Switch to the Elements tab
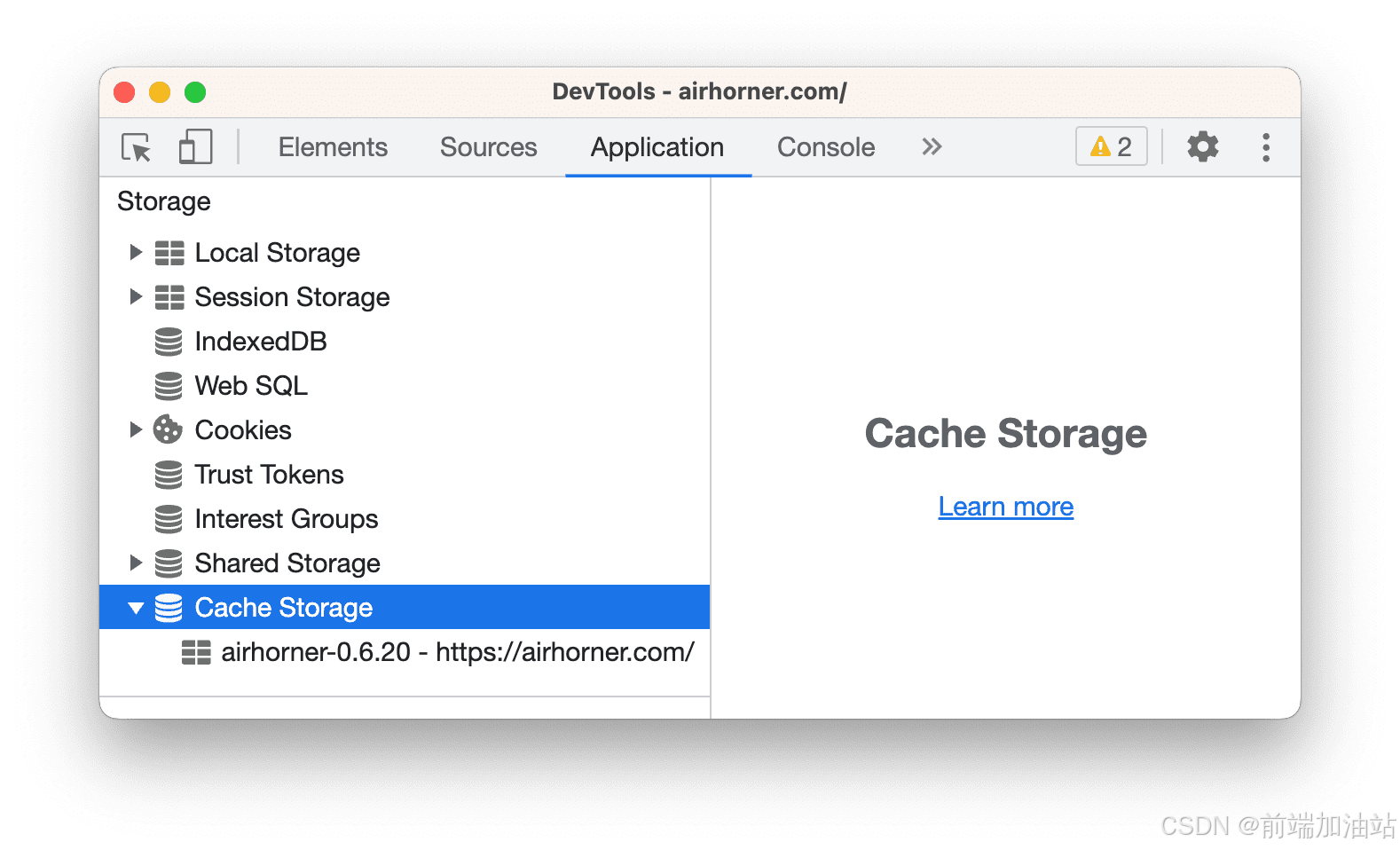Image resolution: width=1400 pixels, height=850 pixels. tap(333, 147)
